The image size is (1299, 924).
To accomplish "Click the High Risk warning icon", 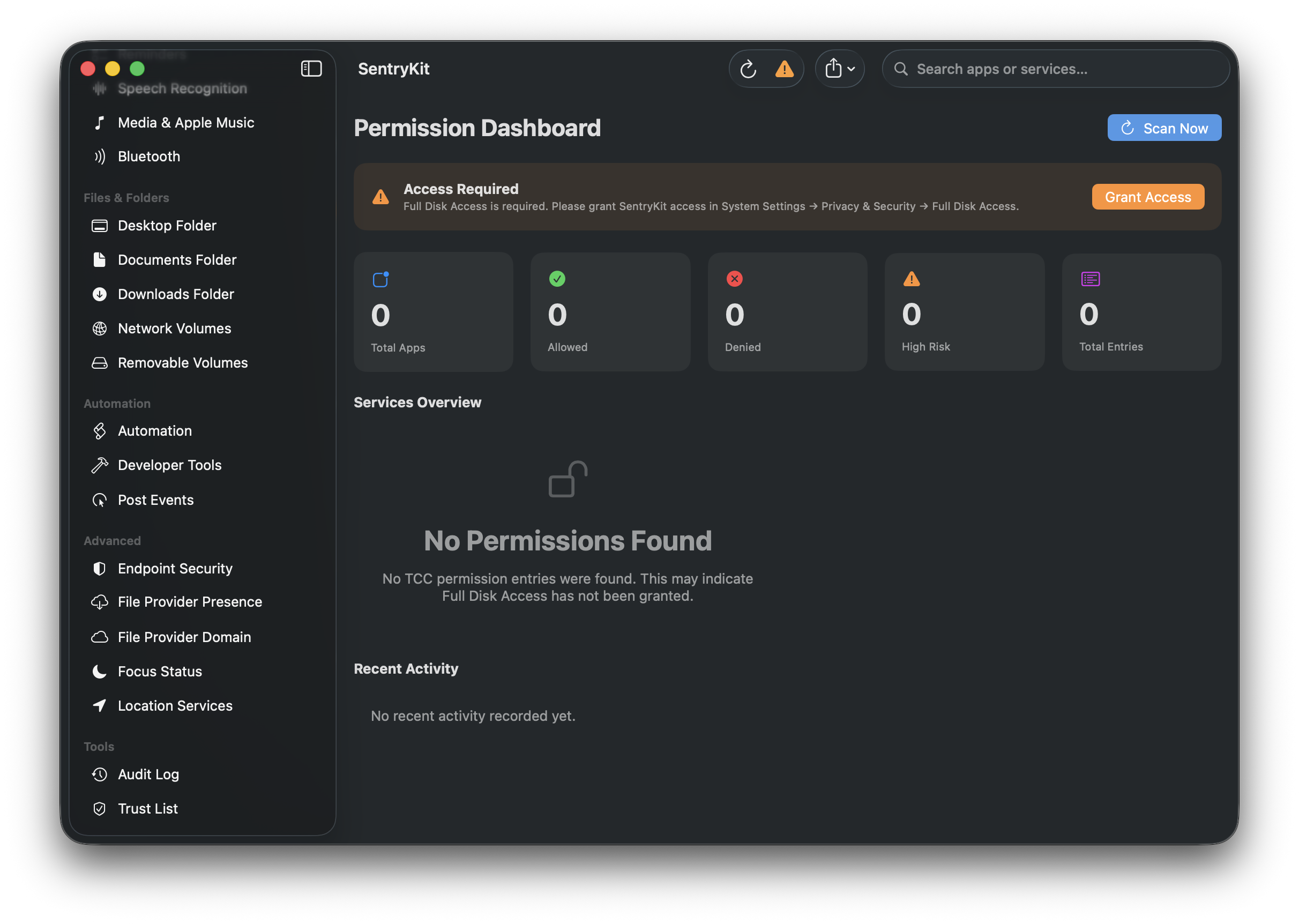I will click(911, 279).
